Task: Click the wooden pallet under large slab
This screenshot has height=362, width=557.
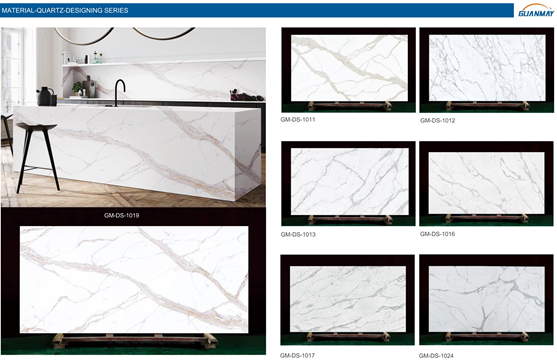Action: click(x=135, y=341)
